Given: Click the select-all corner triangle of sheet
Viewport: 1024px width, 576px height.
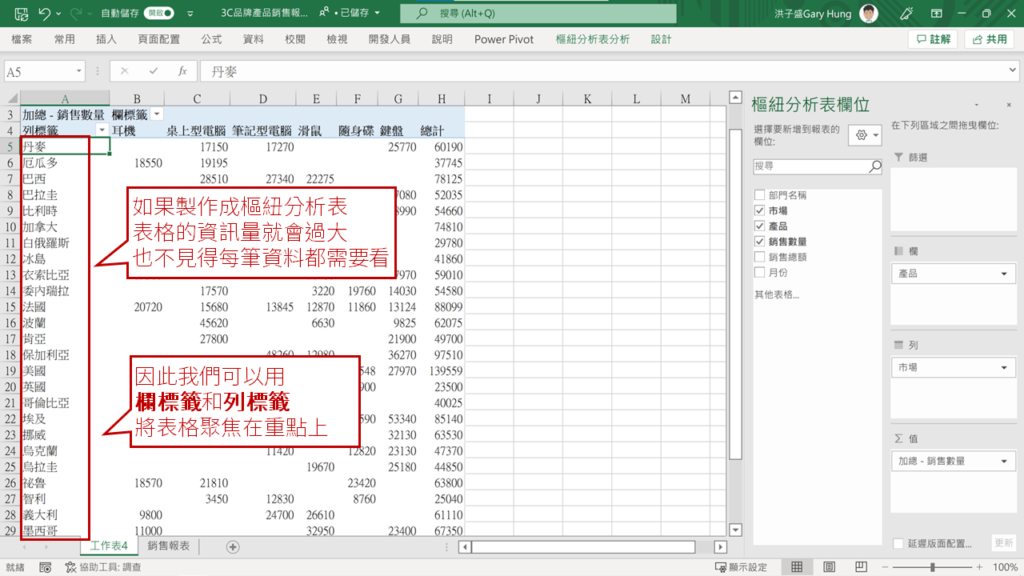Looking at the screenshot, I should [x=12, y=99].
